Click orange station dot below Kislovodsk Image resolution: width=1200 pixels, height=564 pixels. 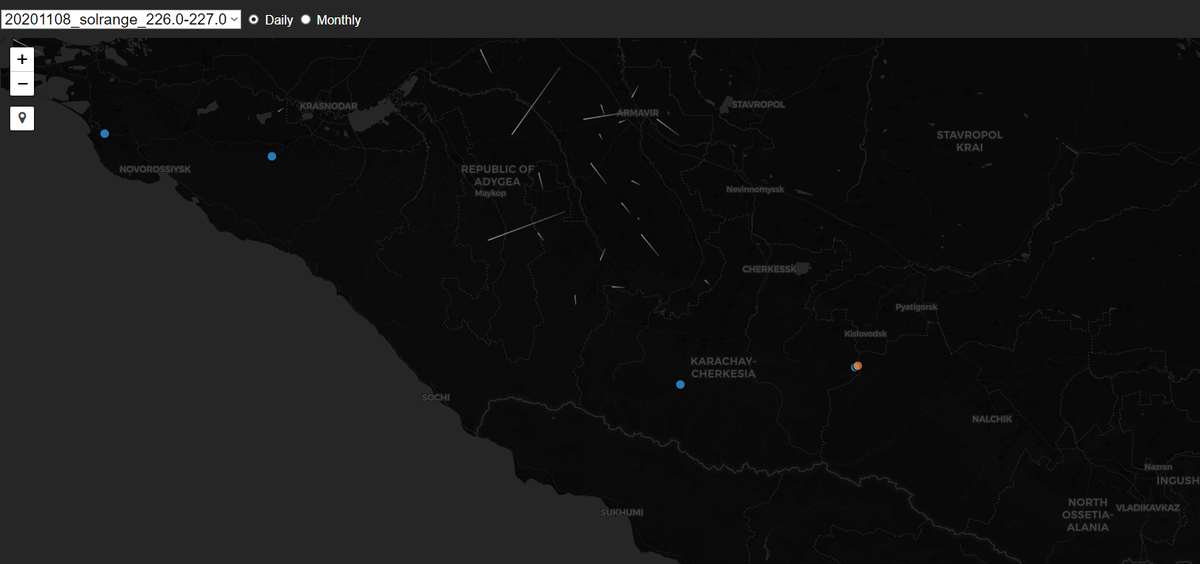[x=858, y=366]
